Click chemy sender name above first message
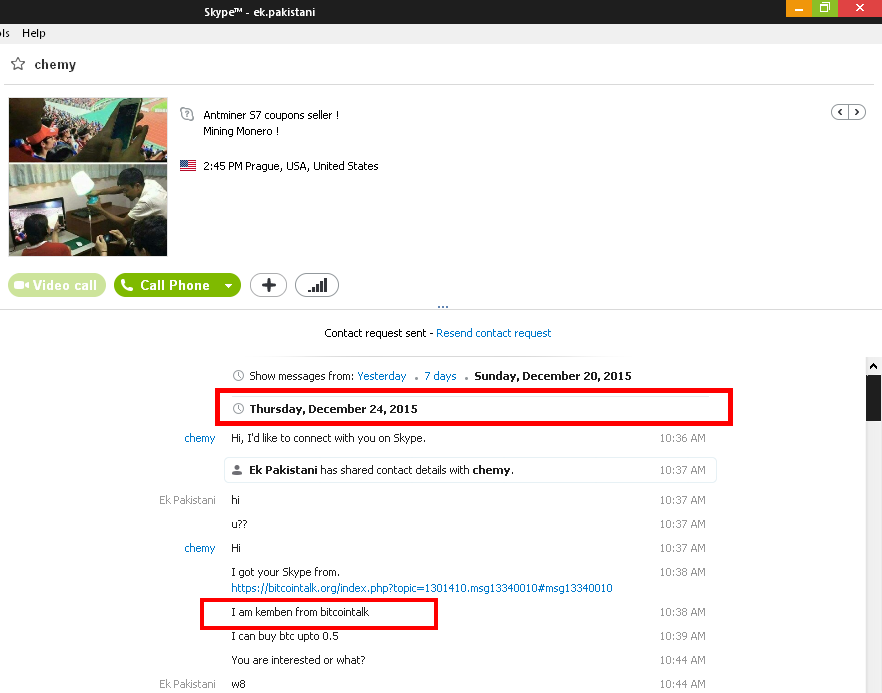Screen dimensions: 882x693 tap(200, 438)
